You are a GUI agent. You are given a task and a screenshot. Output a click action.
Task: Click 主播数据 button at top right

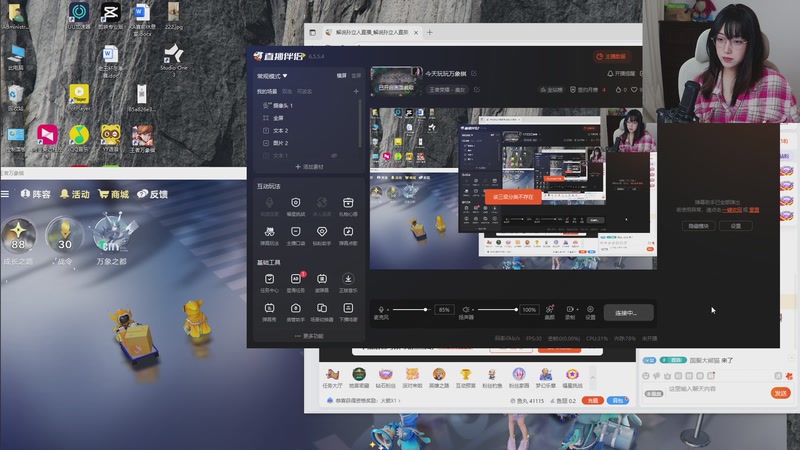click(611, 57)
